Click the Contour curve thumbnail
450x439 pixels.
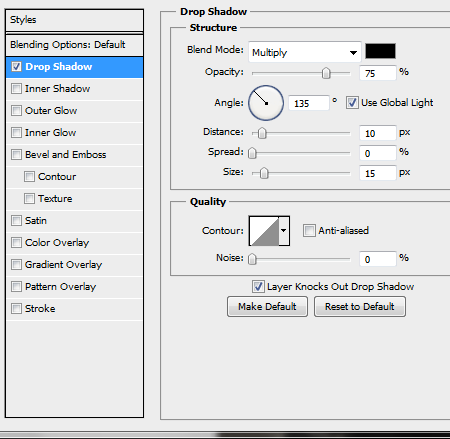pos(264,231)
